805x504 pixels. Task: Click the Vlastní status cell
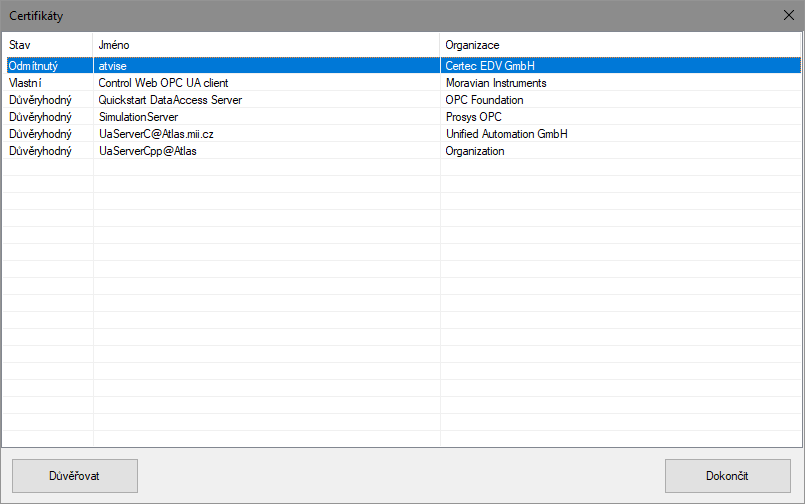(x=25, y=83)
